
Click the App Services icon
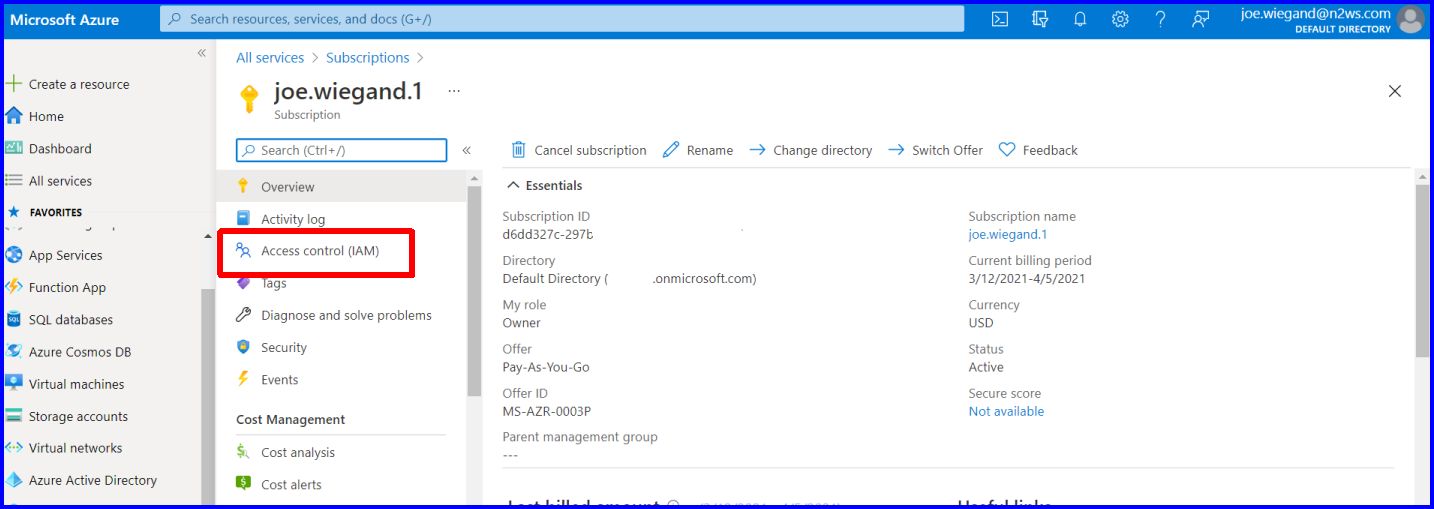[x=14, y=255]
